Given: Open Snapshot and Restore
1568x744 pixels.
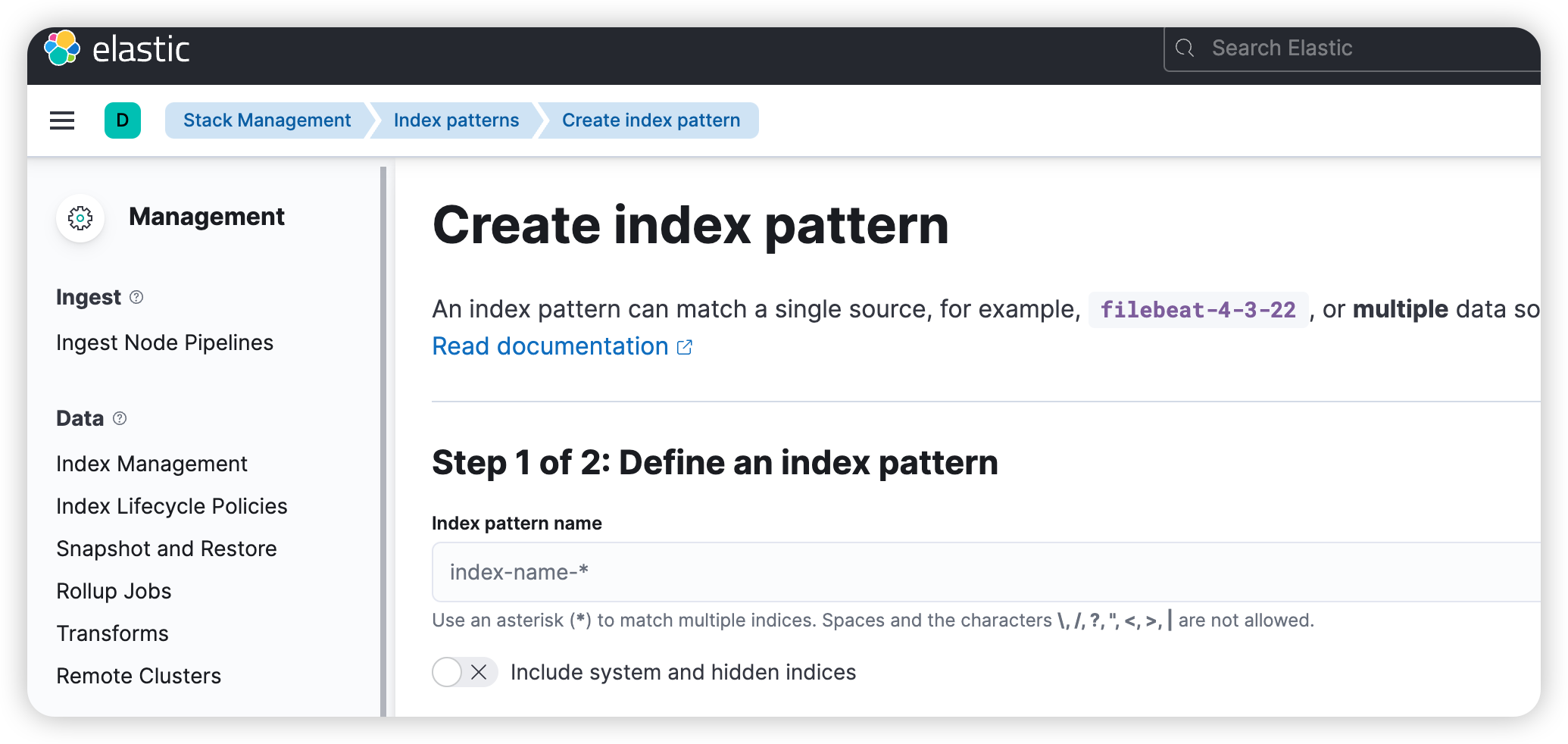Looking at the screenshot, I should tap(167, 549).
